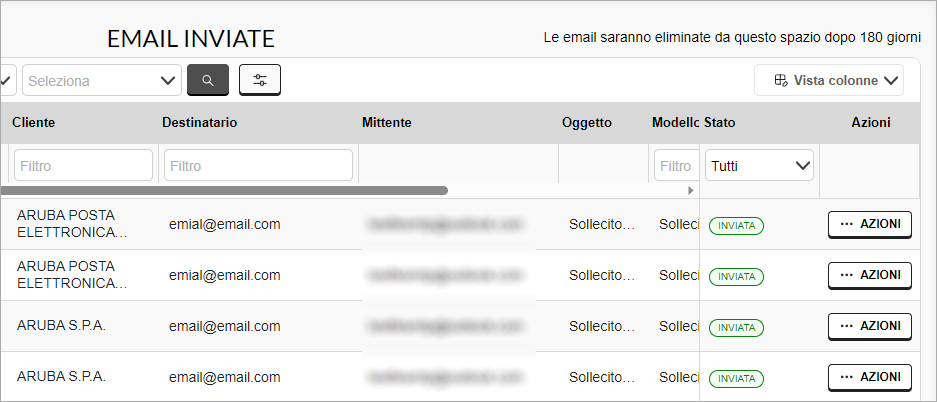Viewport: 937px width, 402px height.
Task: Click the Modello filter input field
Action: [x=676, y=165]
